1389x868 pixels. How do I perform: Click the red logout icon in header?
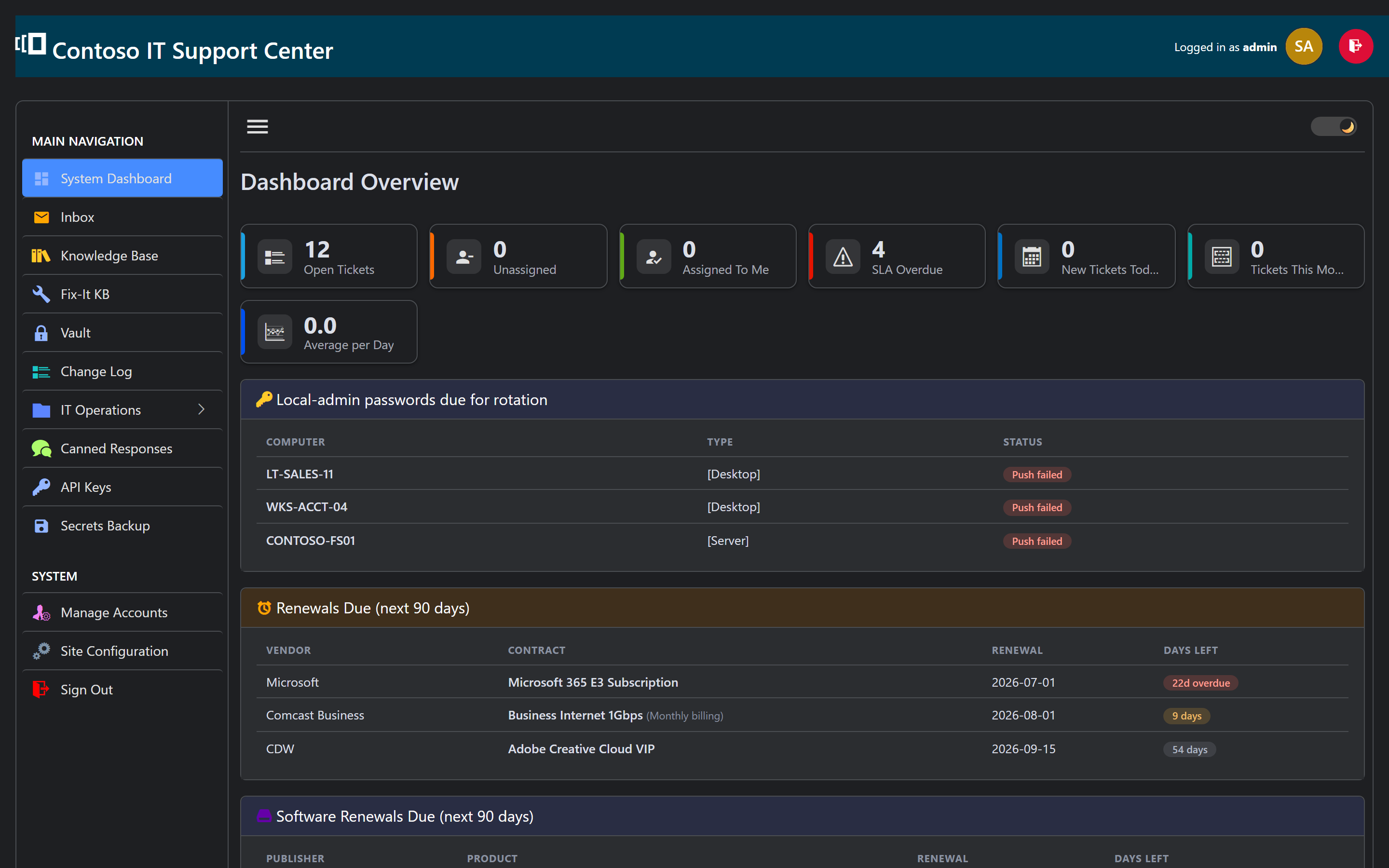click(1356, 46)
